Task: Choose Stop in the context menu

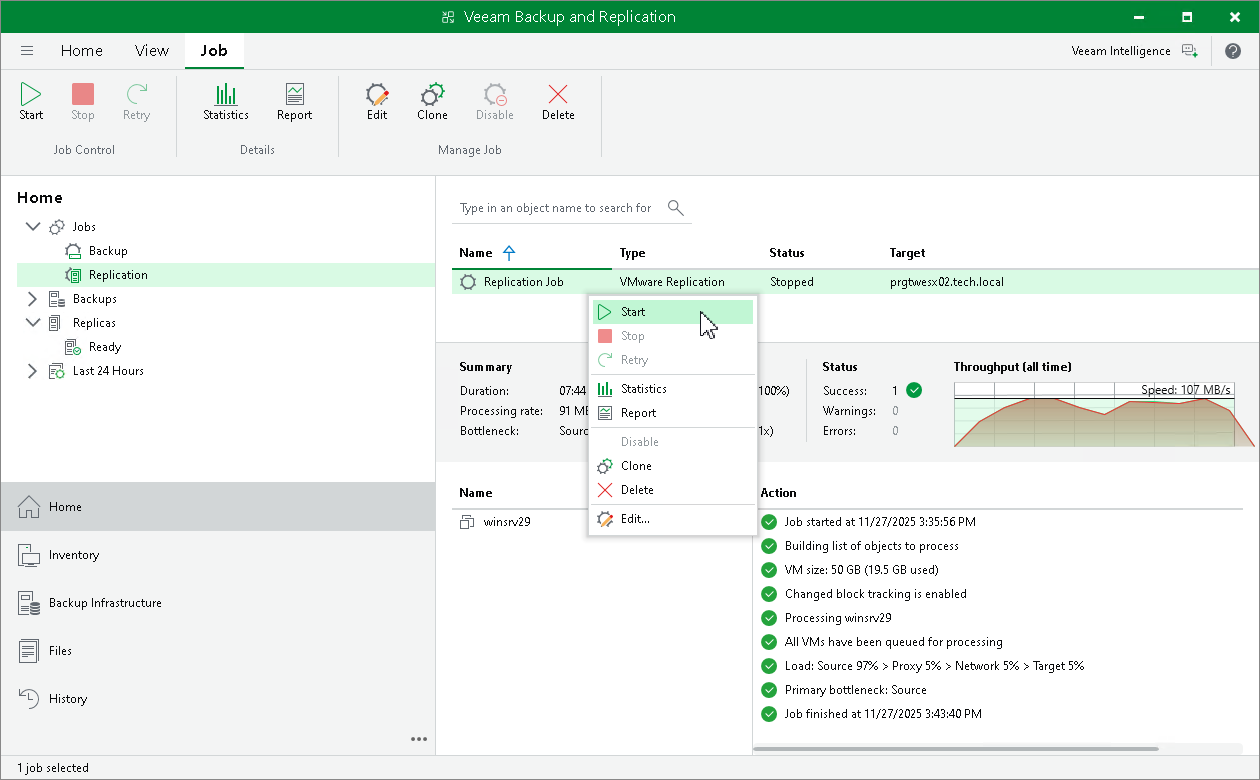Action: (672, 336)
